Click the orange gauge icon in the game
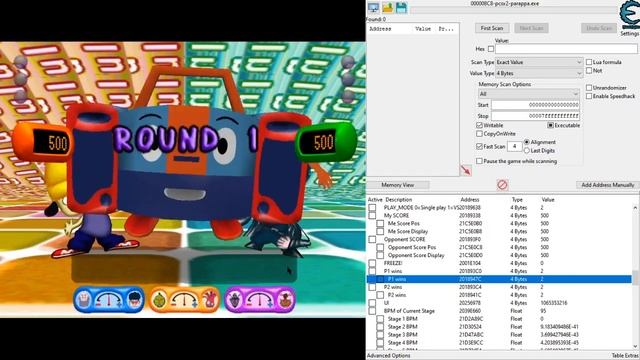 tap(184, 300)
